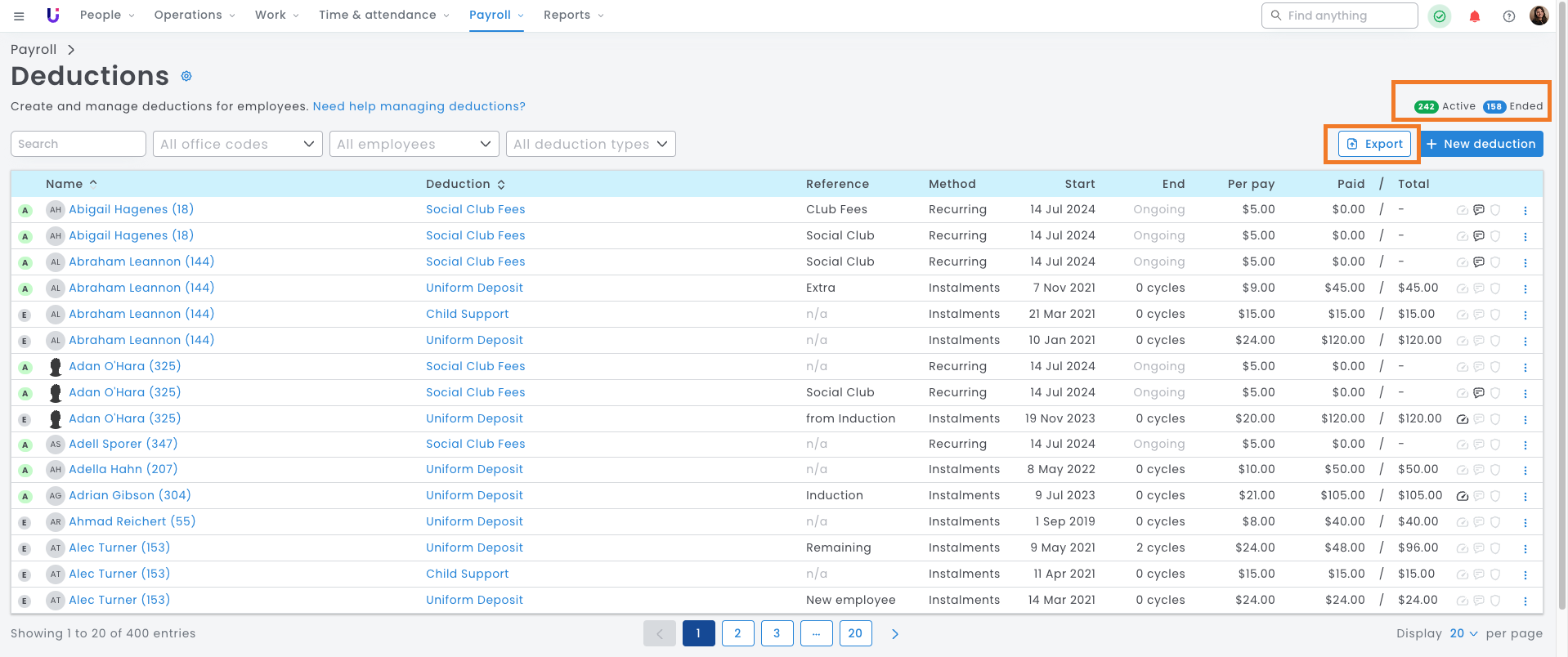1568x657 pixels.
Task: Open Deductions settings gear icon
Action: [186, 76]
